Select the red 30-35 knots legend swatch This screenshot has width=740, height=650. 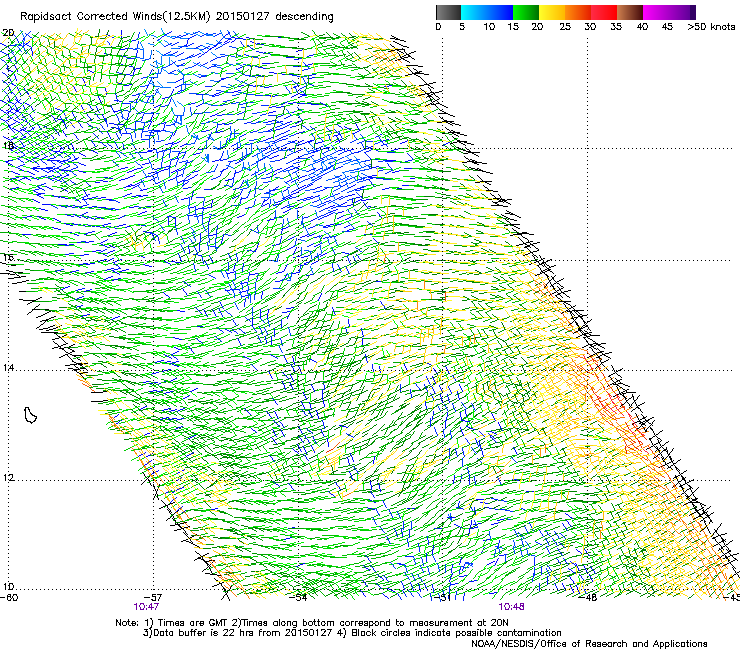coord(604,12)
